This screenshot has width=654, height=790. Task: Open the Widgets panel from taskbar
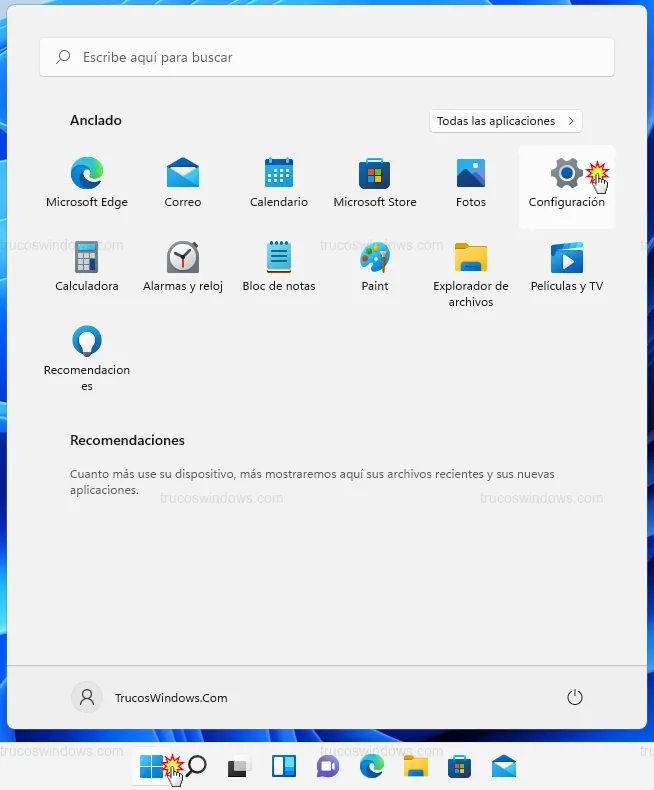283,767
